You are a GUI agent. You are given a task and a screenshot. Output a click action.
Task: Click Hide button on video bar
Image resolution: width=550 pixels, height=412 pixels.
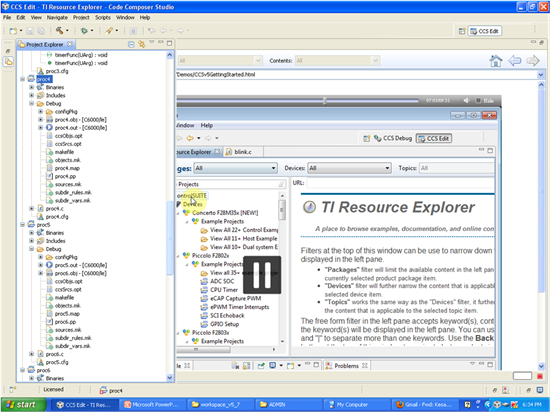click(x=485, y=101)
